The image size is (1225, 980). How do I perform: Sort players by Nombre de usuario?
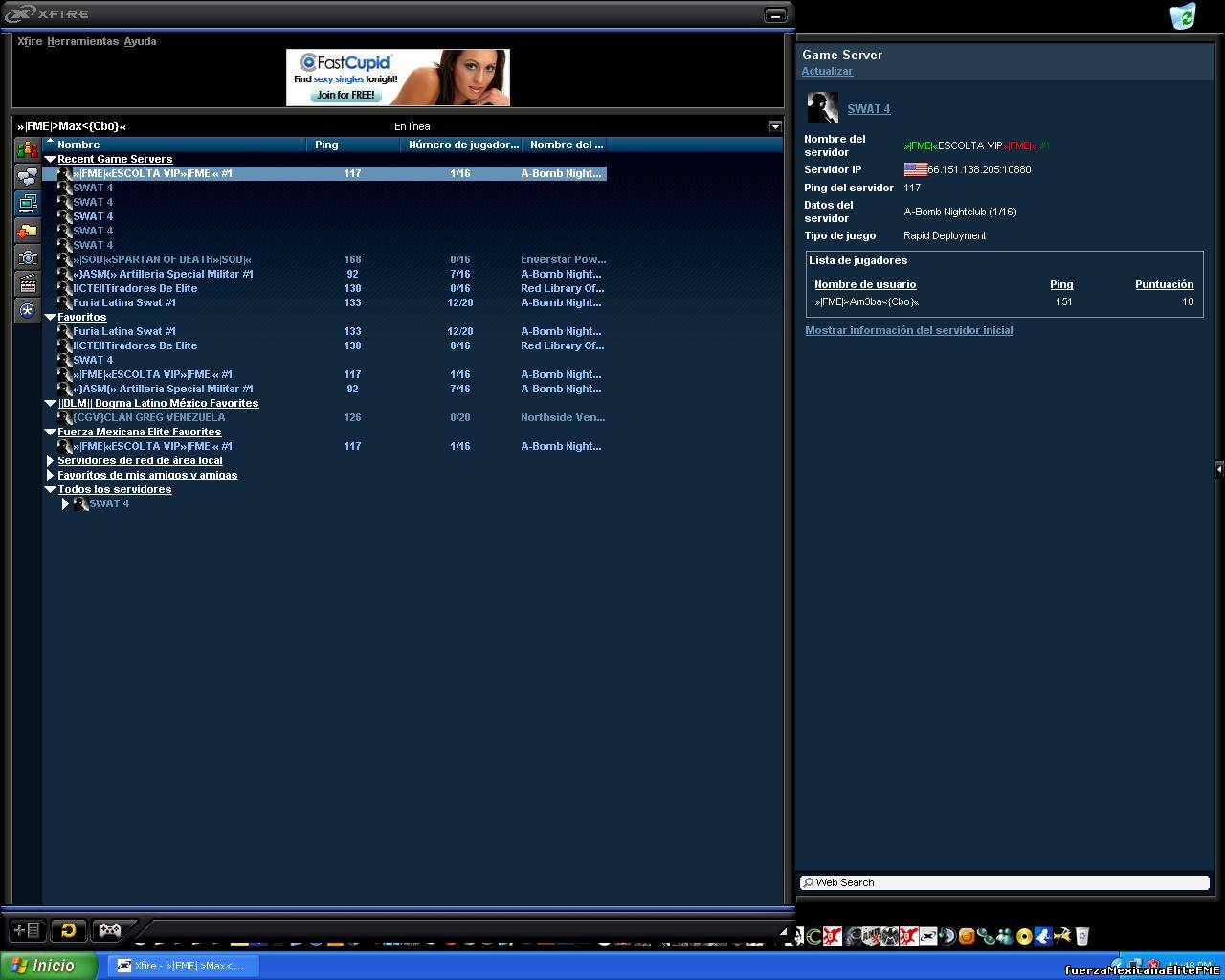coord(865,284)
